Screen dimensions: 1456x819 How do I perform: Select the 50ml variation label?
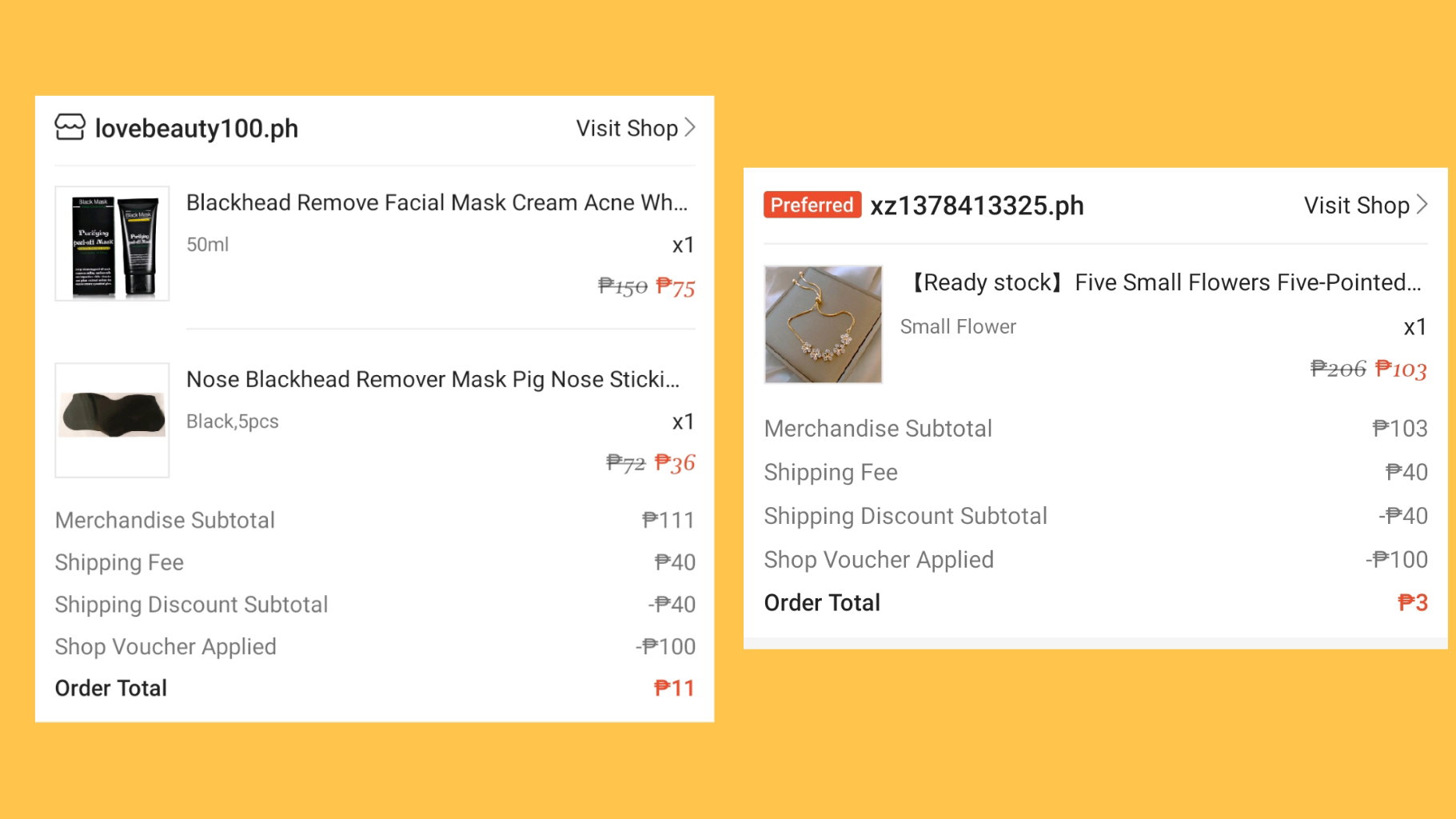[207, 245]
